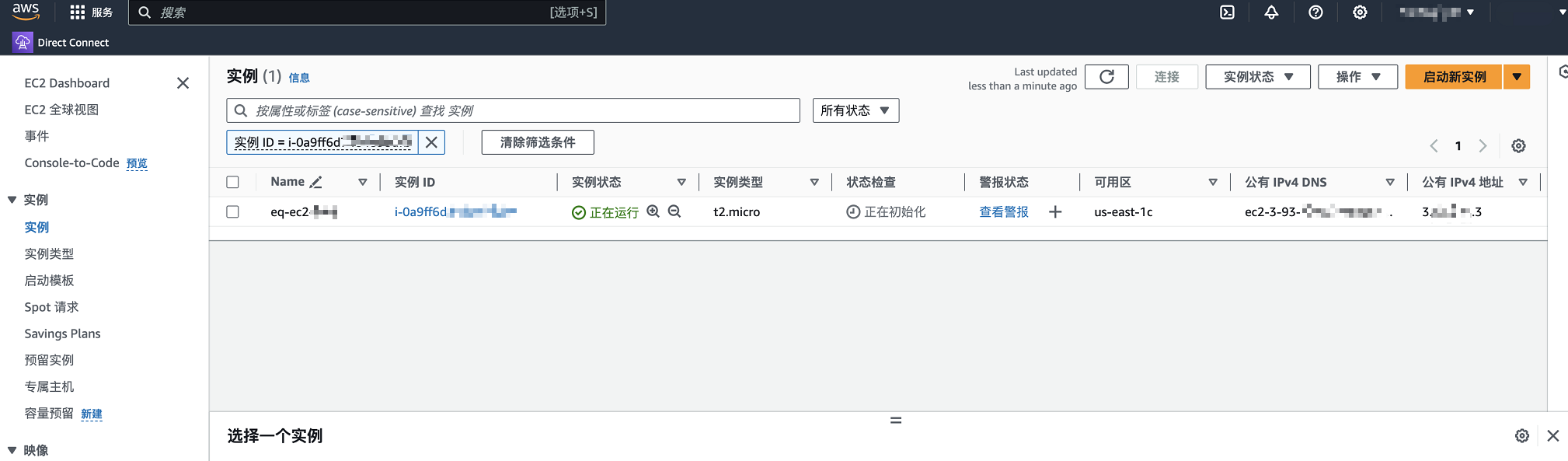Click the launch new instance button
The image size is (1568, 461).
coord(1454,77)
